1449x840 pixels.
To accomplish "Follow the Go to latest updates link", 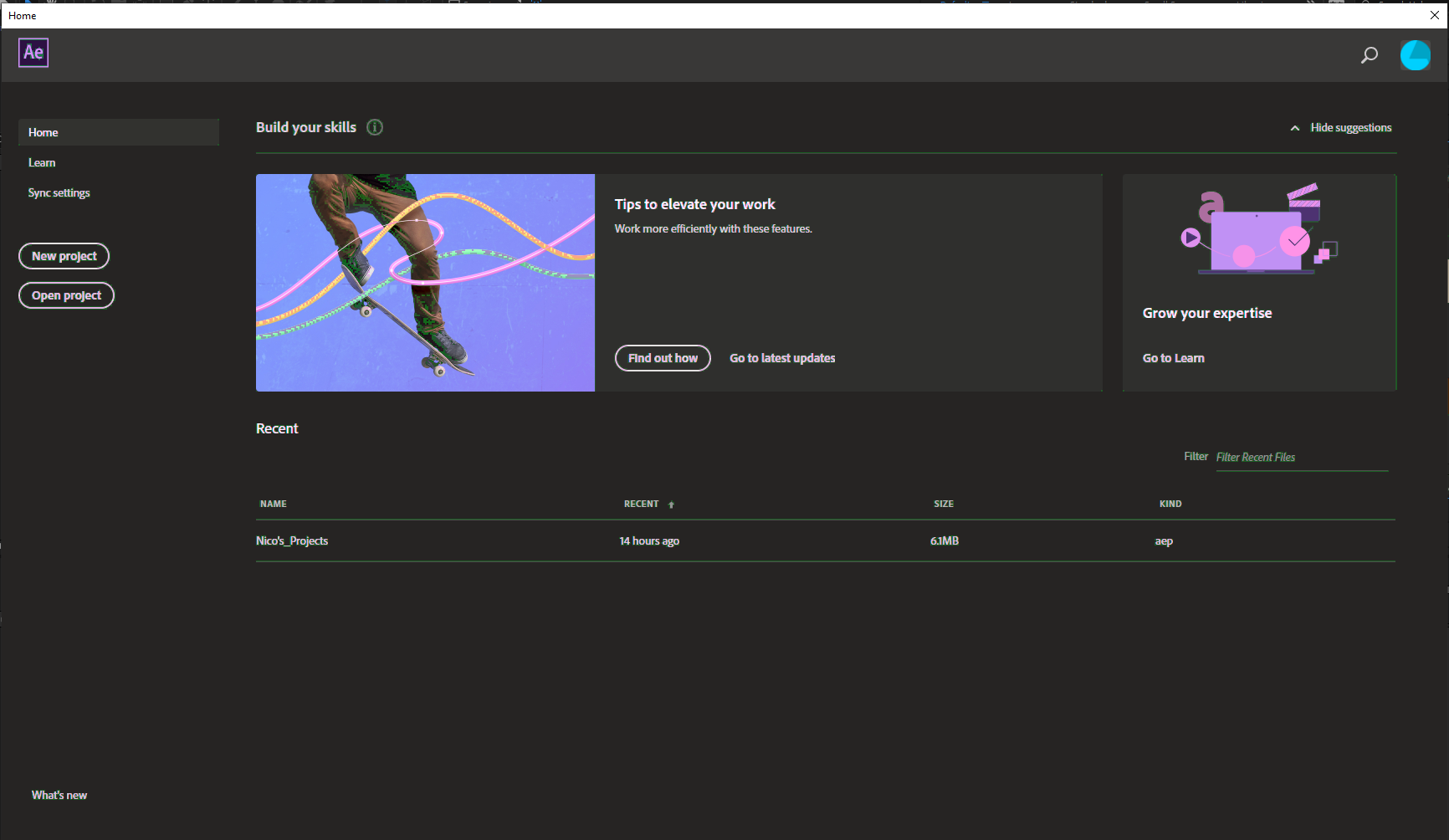I will point(781,357).
